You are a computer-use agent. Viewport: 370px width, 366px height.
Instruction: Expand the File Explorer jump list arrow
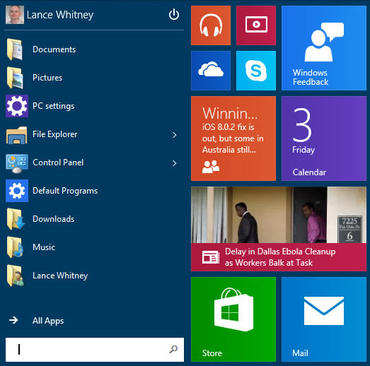click(x=174, y=135)
